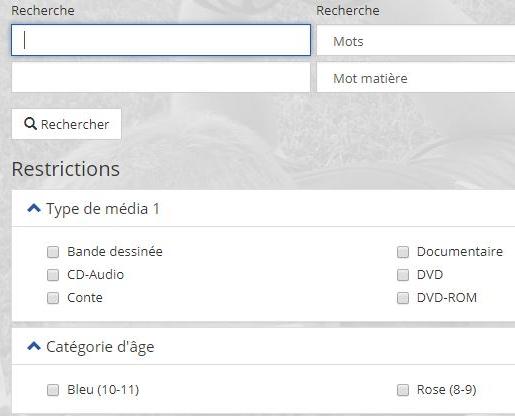The height and width of the screenshot is (416, 515).
Task: Click the Catégorie d'âge heading
Action: (x=100, y=347)
